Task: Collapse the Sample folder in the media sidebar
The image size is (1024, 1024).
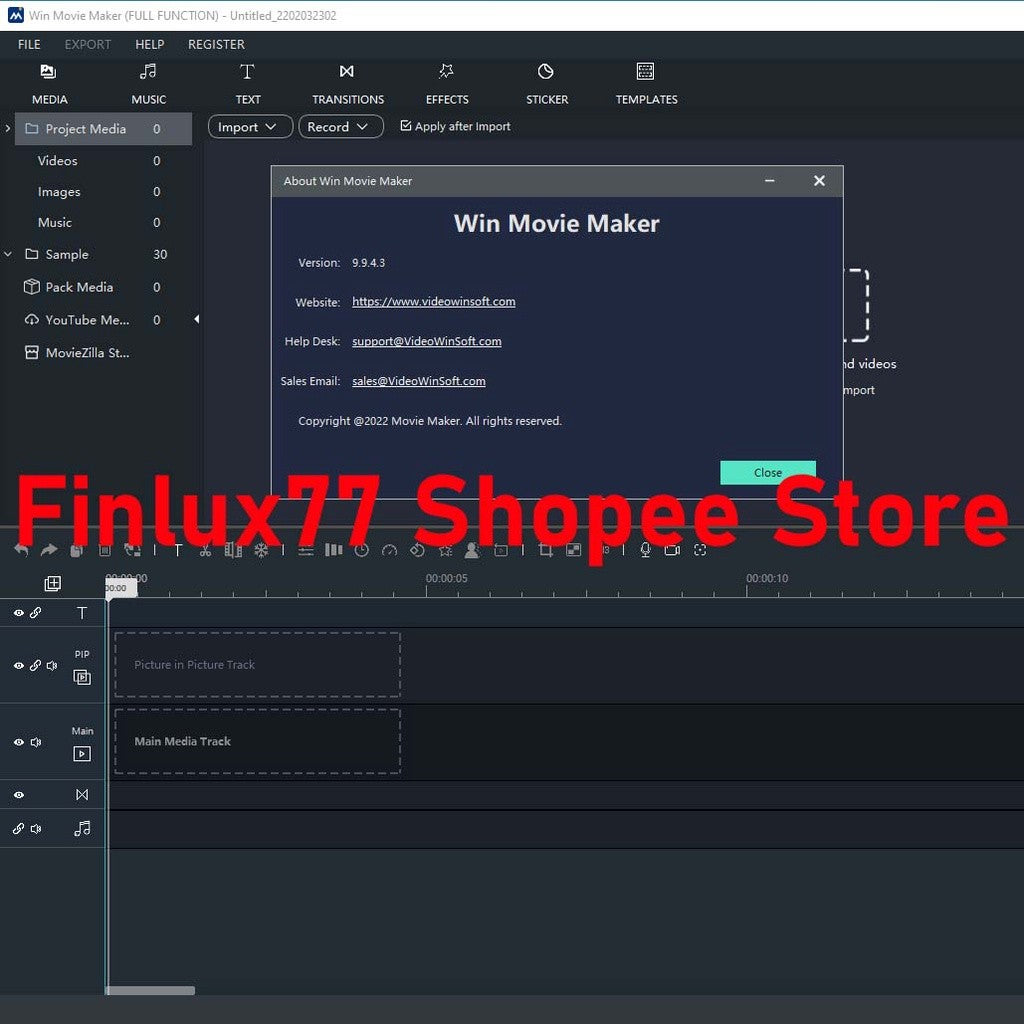Action: (x=8, y=254)
